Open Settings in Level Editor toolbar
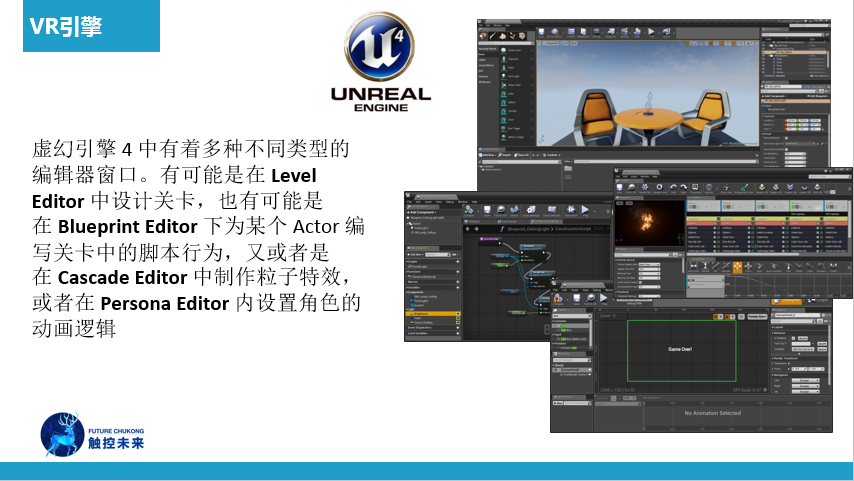854x481 pixels. (x=596, y=33)
